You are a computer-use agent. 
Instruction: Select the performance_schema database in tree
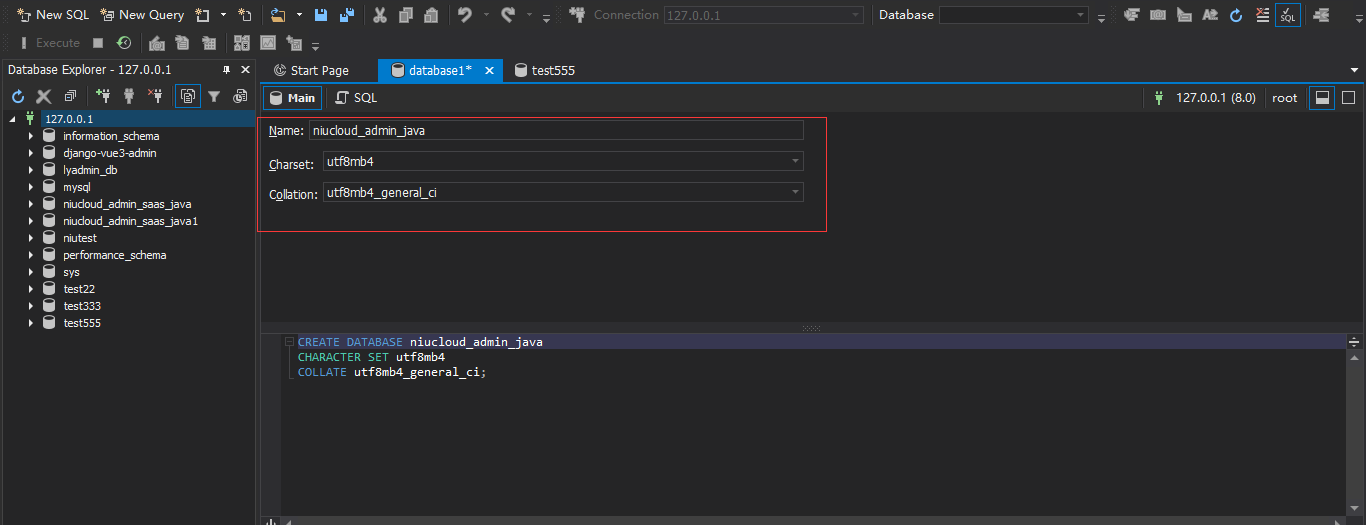(114, 255)
